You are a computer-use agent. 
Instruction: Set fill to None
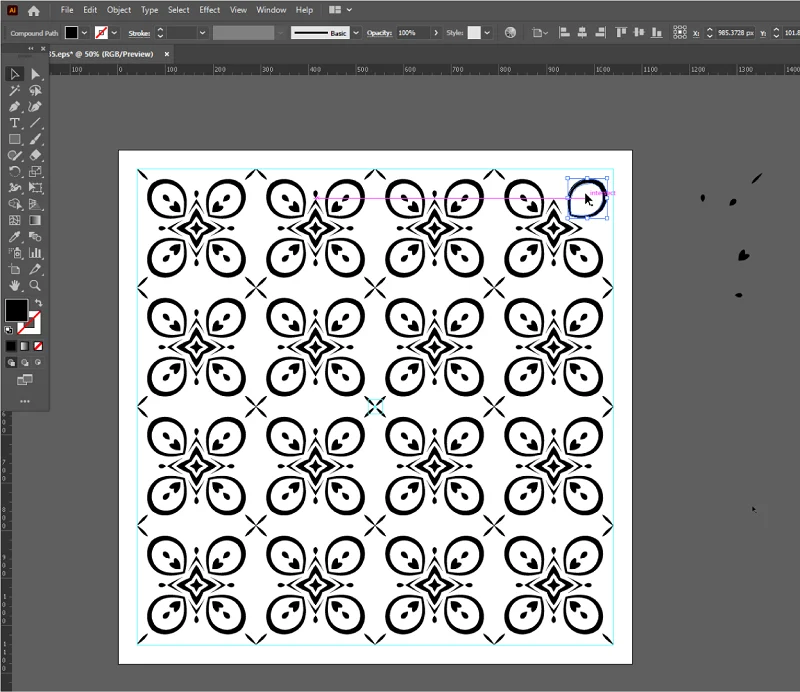[38, 346]
